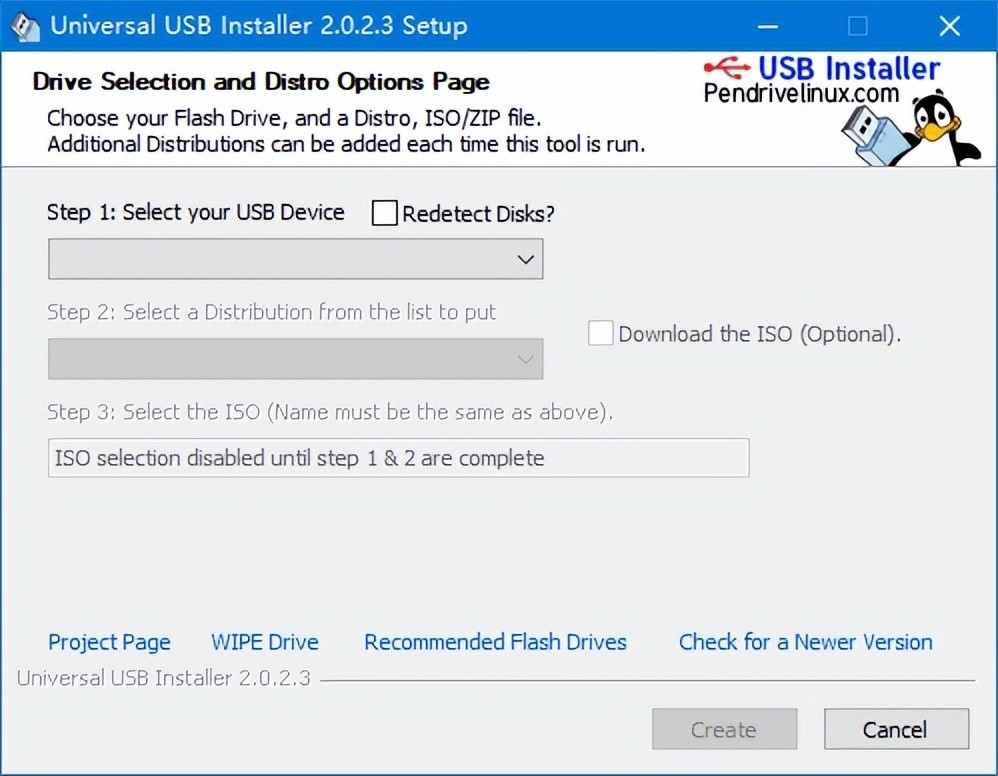The image size is (998, 776).
Task: Click the 'Choose your Flash Drive' instruction line
Action: tap(294, 118)
